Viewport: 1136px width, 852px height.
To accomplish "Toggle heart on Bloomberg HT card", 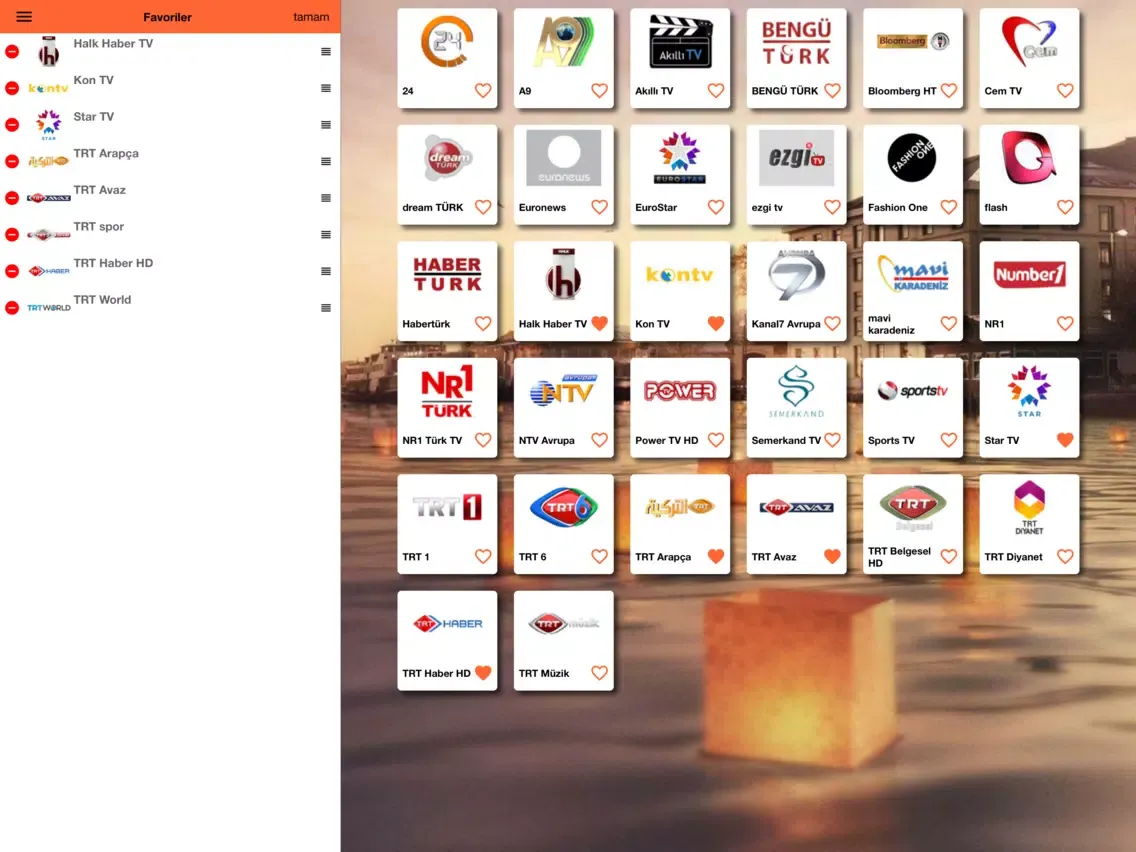I will tap(949, 91).
